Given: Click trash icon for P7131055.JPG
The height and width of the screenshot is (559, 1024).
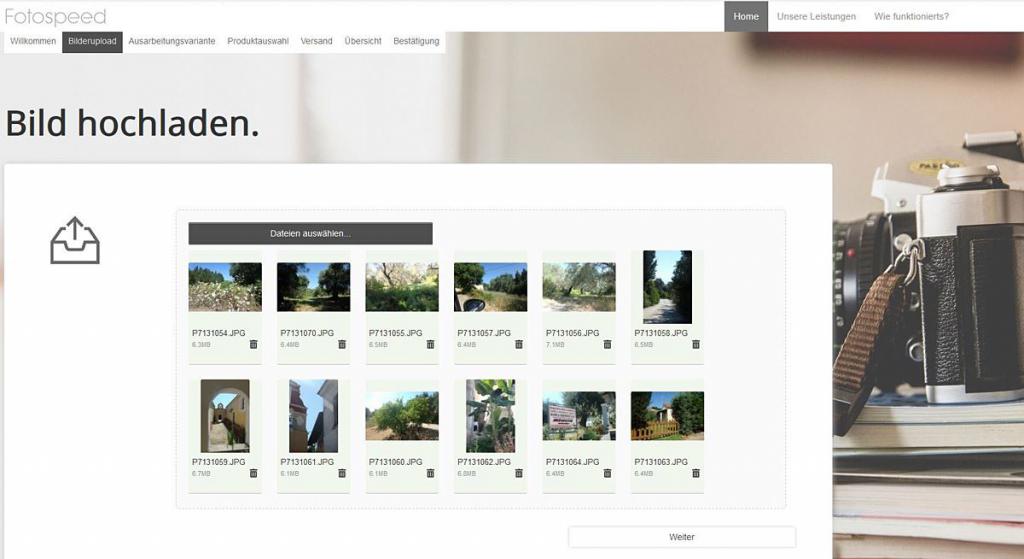Looking at the screenshot, I should coord(430,344).
